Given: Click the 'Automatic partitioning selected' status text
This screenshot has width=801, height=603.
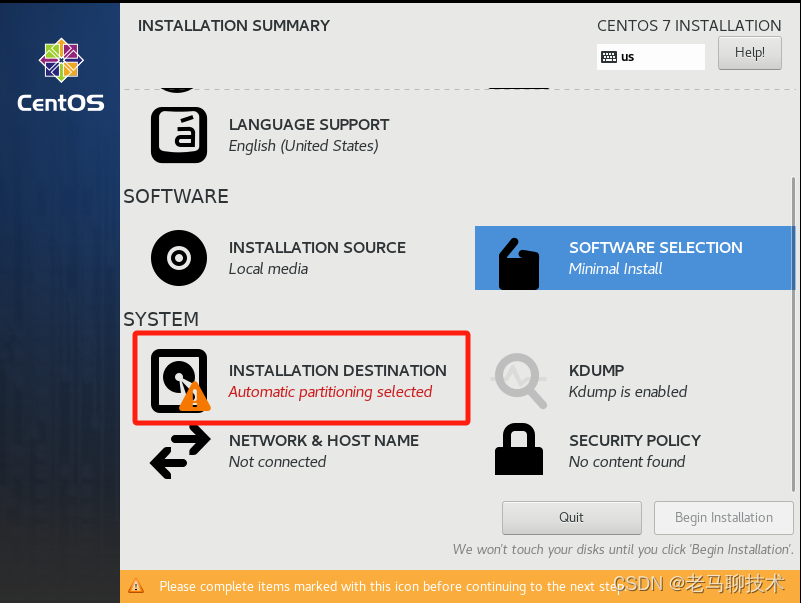Looking at the screenshot, I should coord(331,392).
